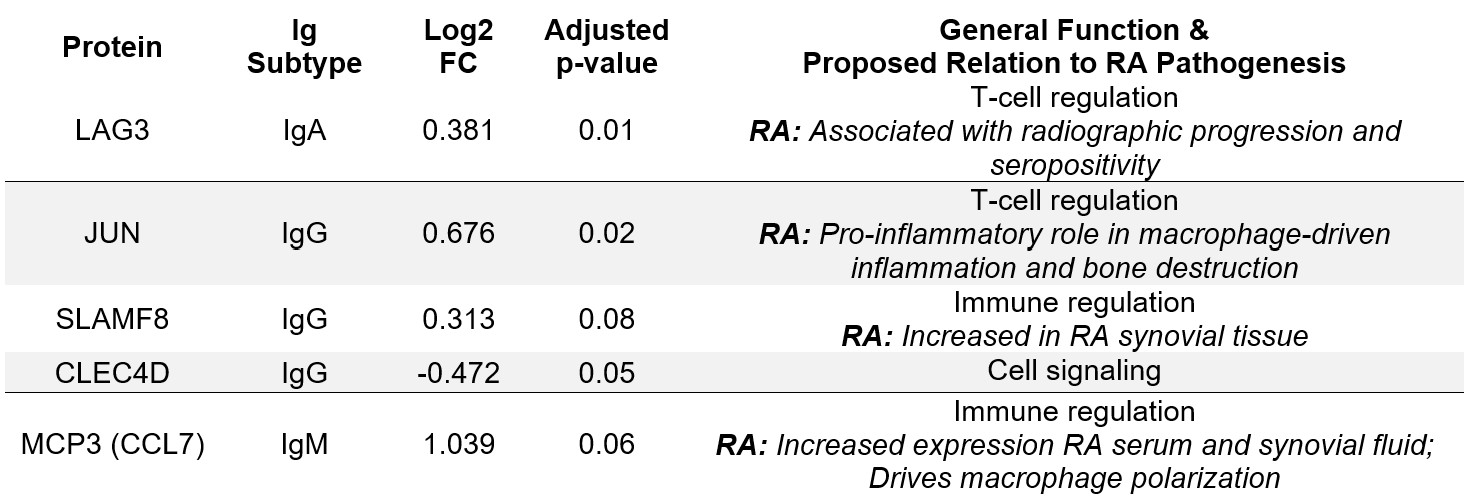The width and height of the screenshot is (1466, 496).
Task: Click the Adjusted p-value column header
Action: click(x=606, y=48)
